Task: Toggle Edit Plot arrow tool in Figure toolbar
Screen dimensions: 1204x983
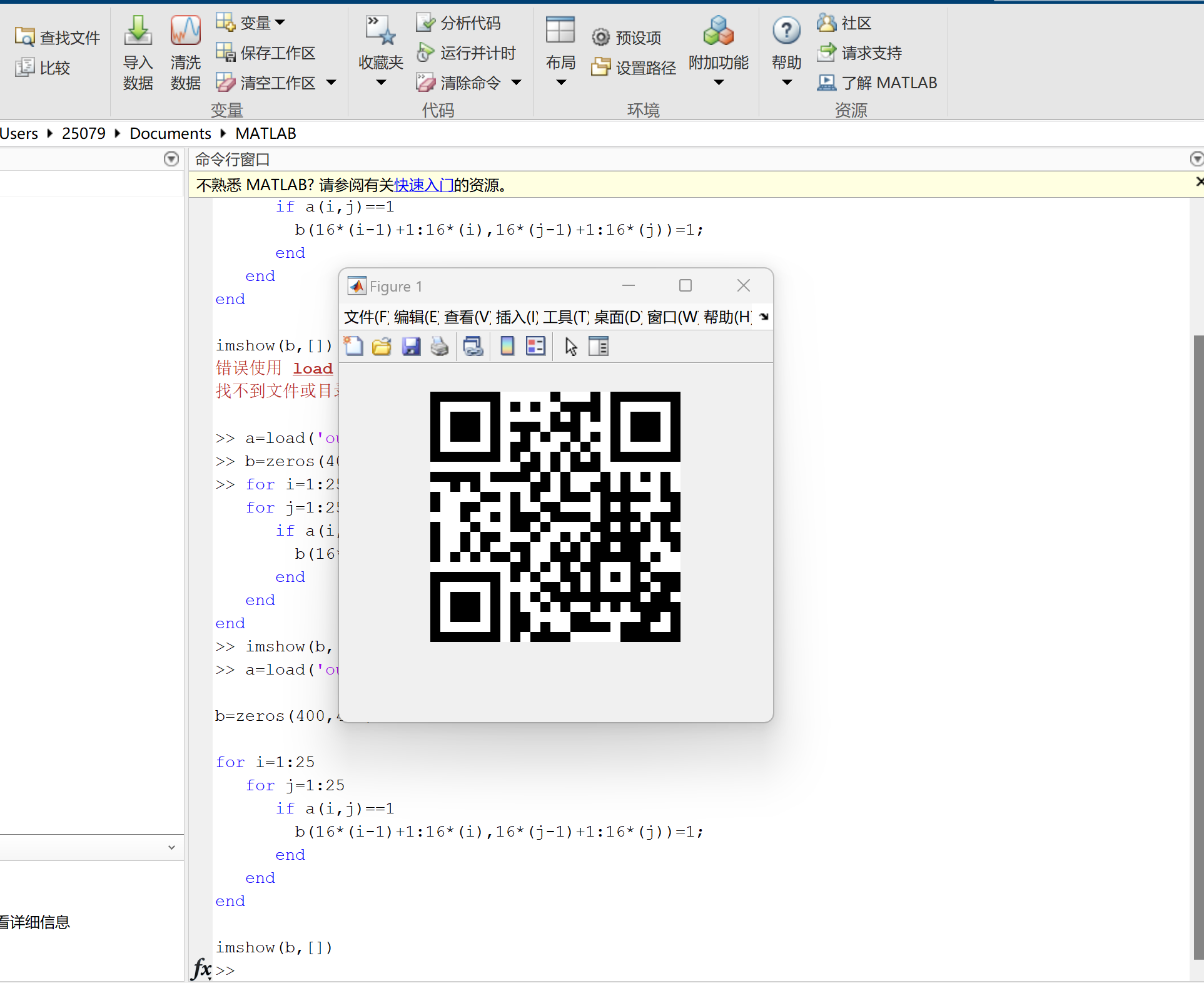Action: coord(570,346)
